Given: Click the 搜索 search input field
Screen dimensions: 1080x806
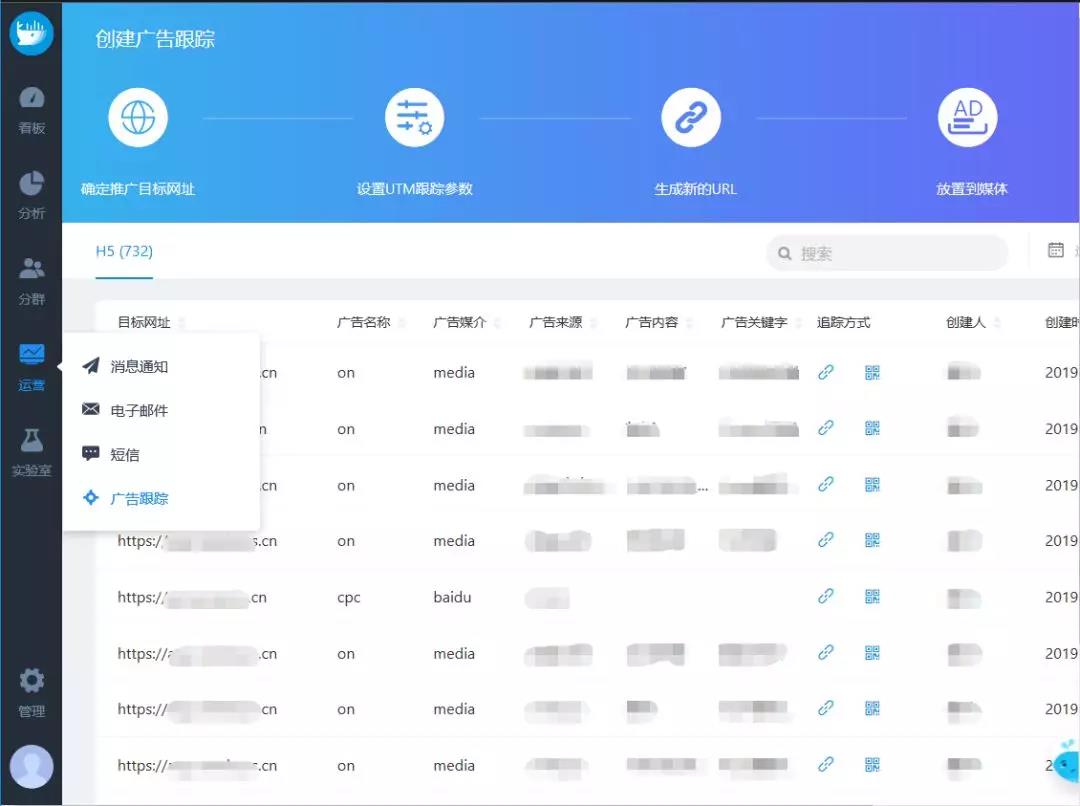Looking at the screenshot, I should coord(887,254).
